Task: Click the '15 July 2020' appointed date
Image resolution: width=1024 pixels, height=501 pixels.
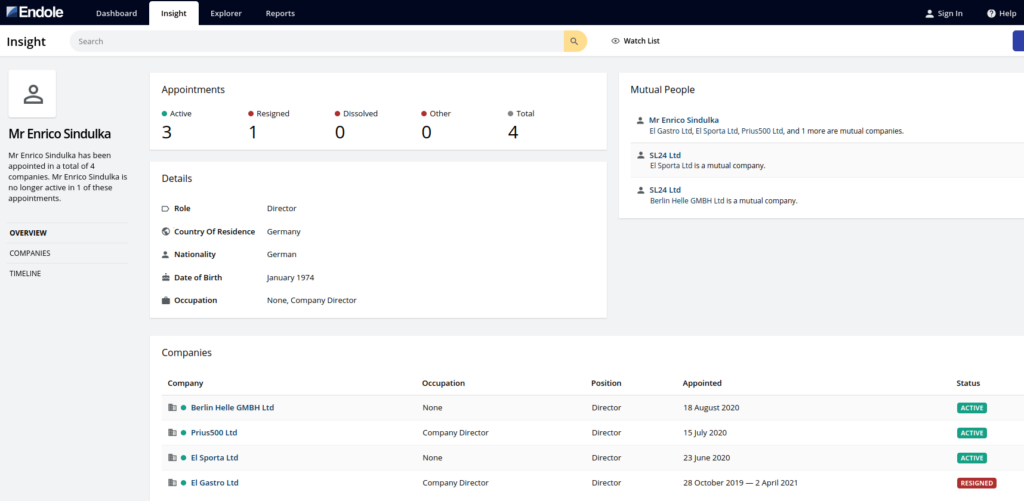Action: (x=705, y=432)
